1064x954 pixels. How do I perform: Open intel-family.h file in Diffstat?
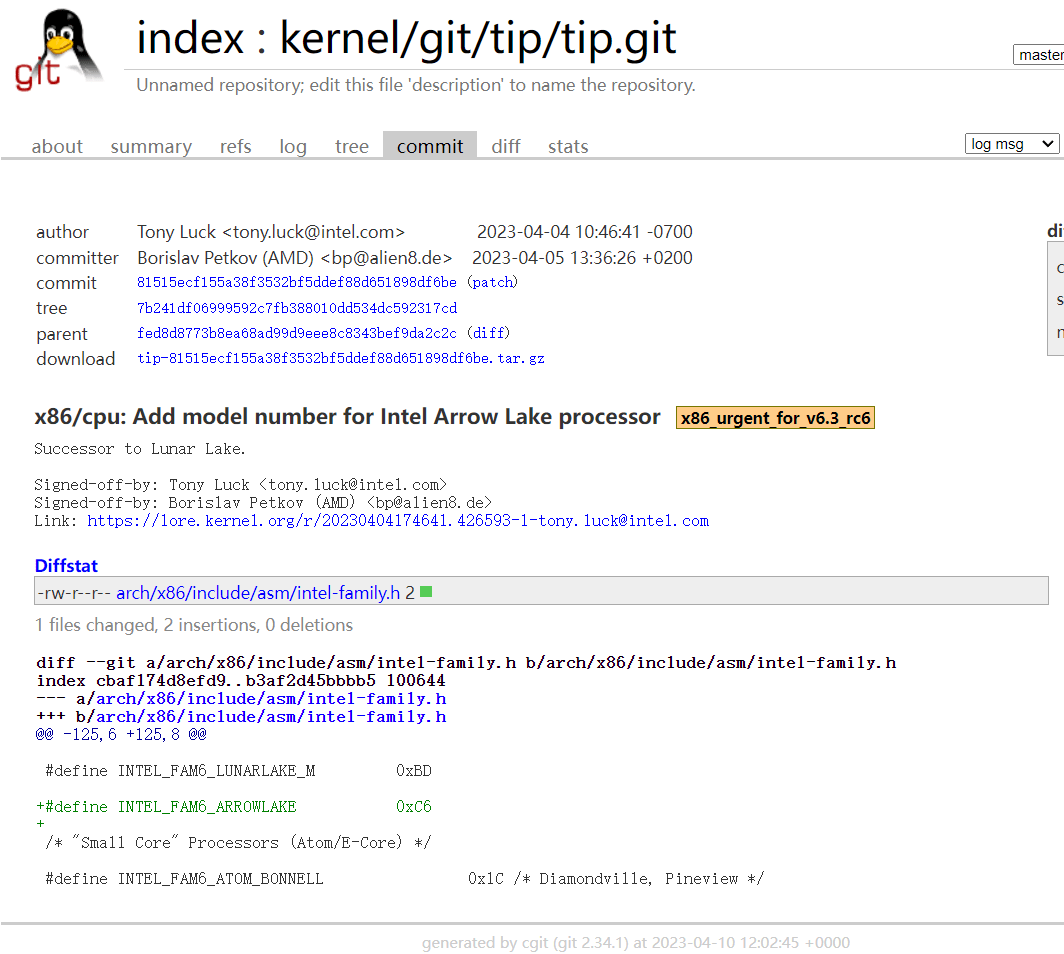coord(258,593)
